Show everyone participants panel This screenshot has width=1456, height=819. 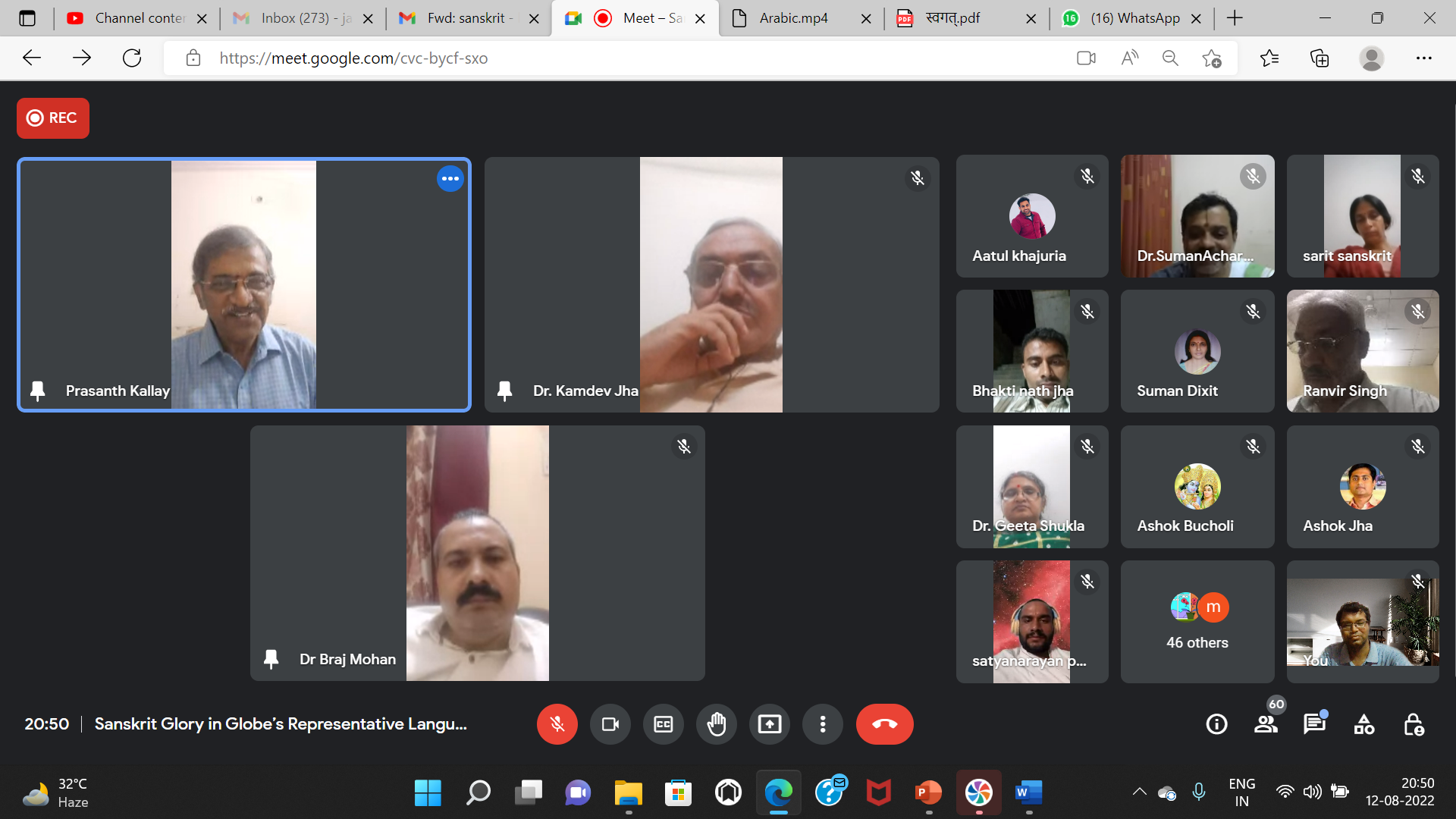pyautogui.click(x=1266, y=724)
